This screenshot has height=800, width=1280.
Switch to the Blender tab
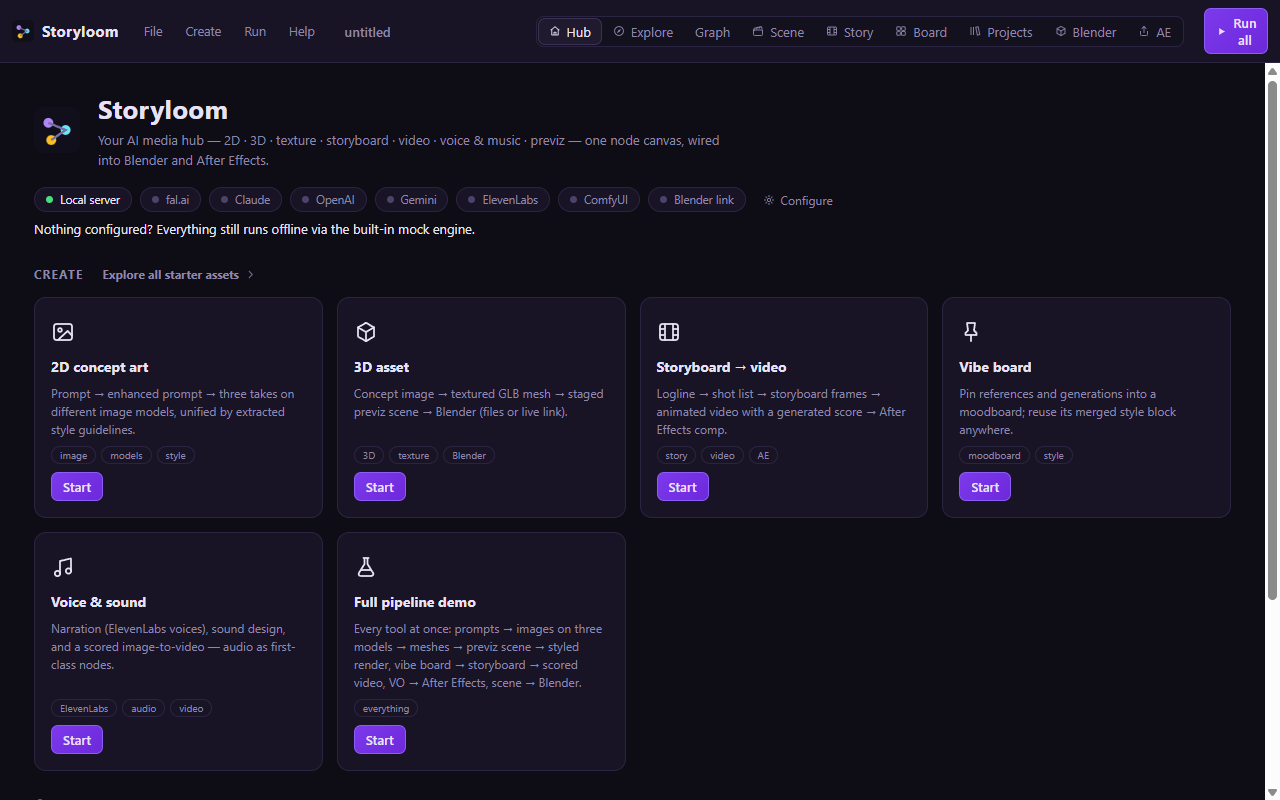(x=1086, y=32)
